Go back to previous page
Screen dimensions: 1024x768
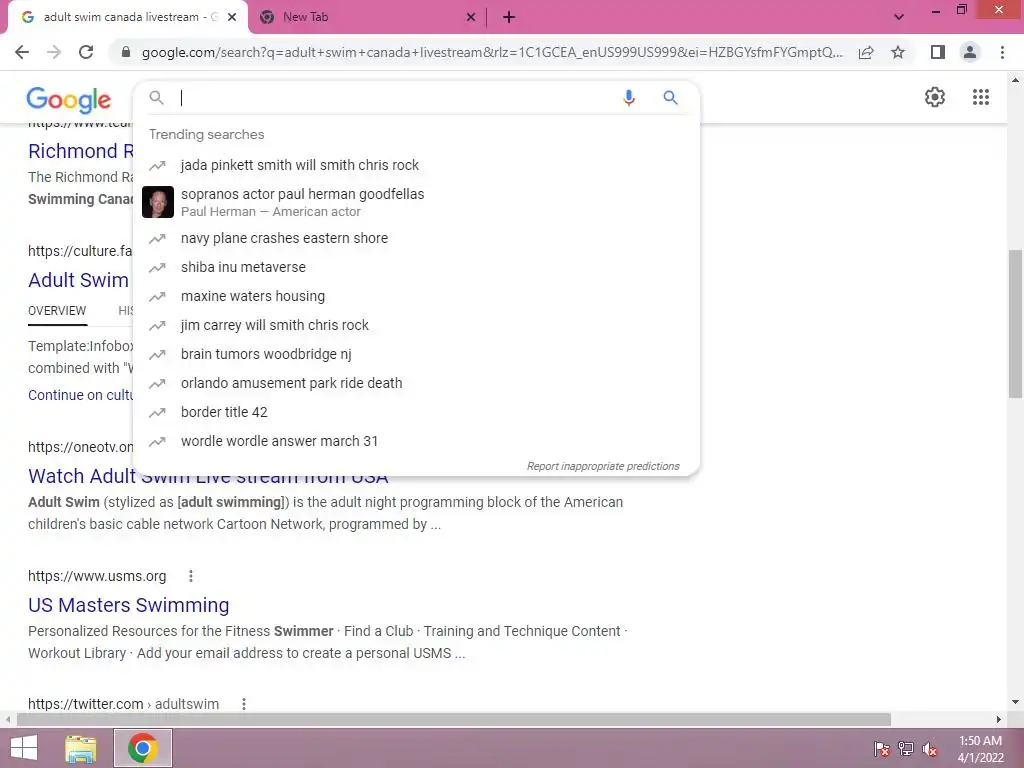(x=22, y=52)
